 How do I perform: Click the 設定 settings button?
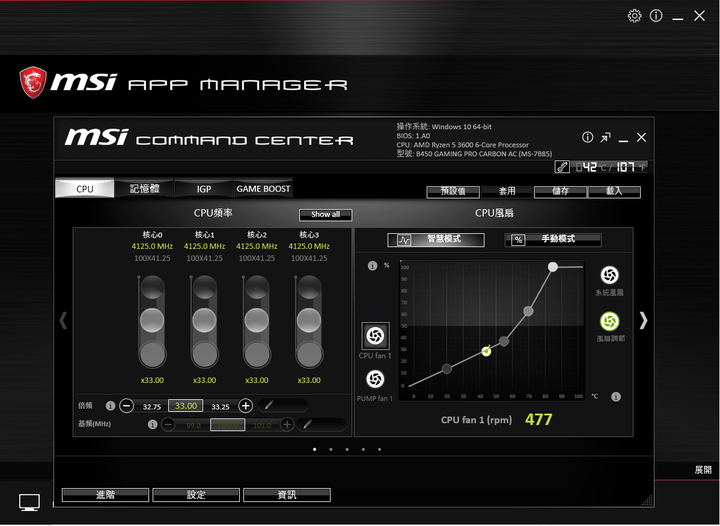click(x=196, y=495)
